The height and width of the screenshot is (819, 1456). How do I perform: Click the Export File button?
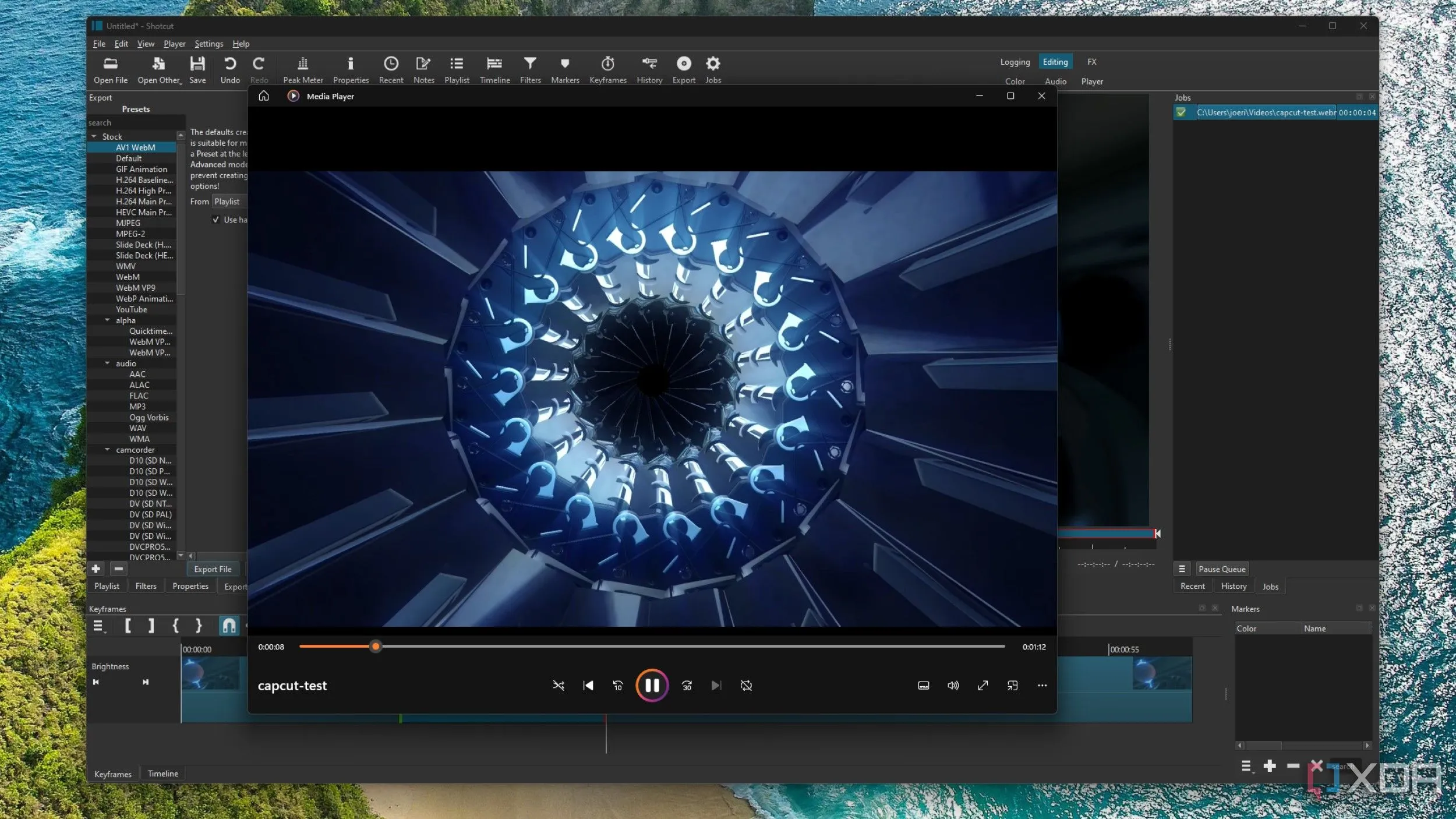(213, 569)
